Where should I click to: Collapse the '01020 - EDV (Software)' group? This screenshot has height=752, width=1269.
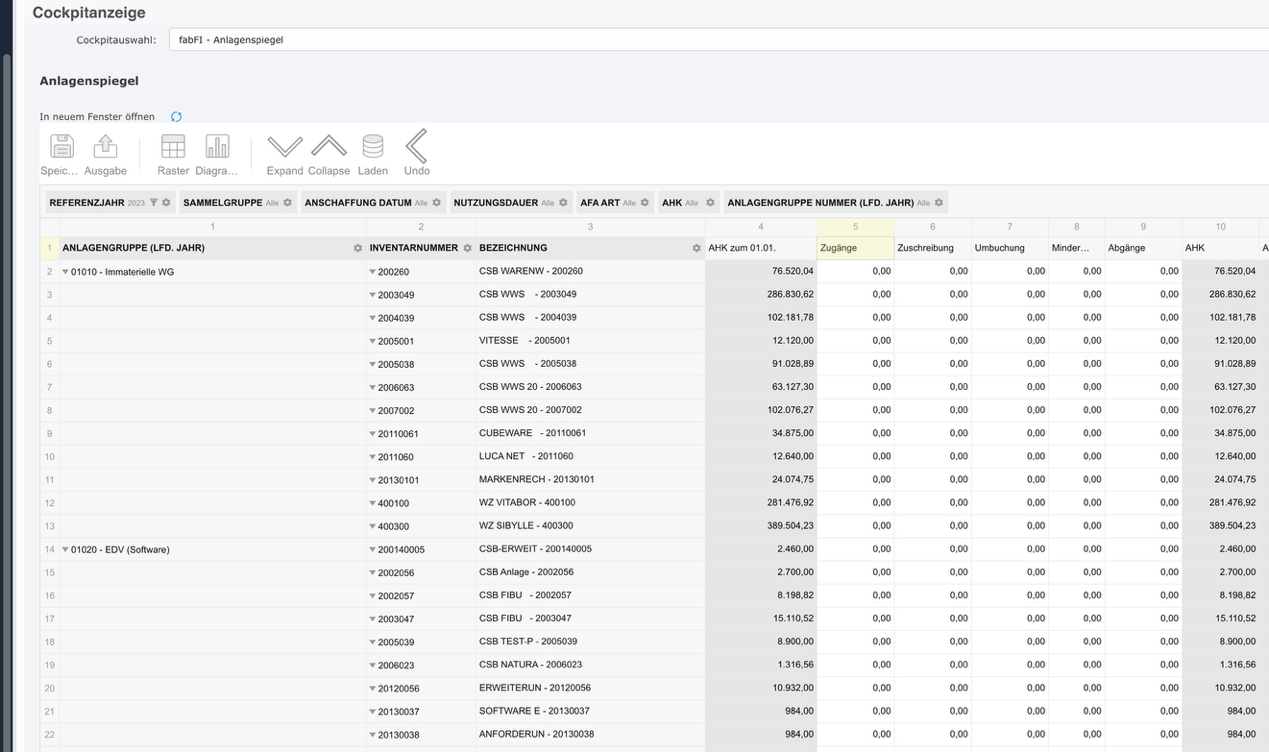tap(66, 550)
